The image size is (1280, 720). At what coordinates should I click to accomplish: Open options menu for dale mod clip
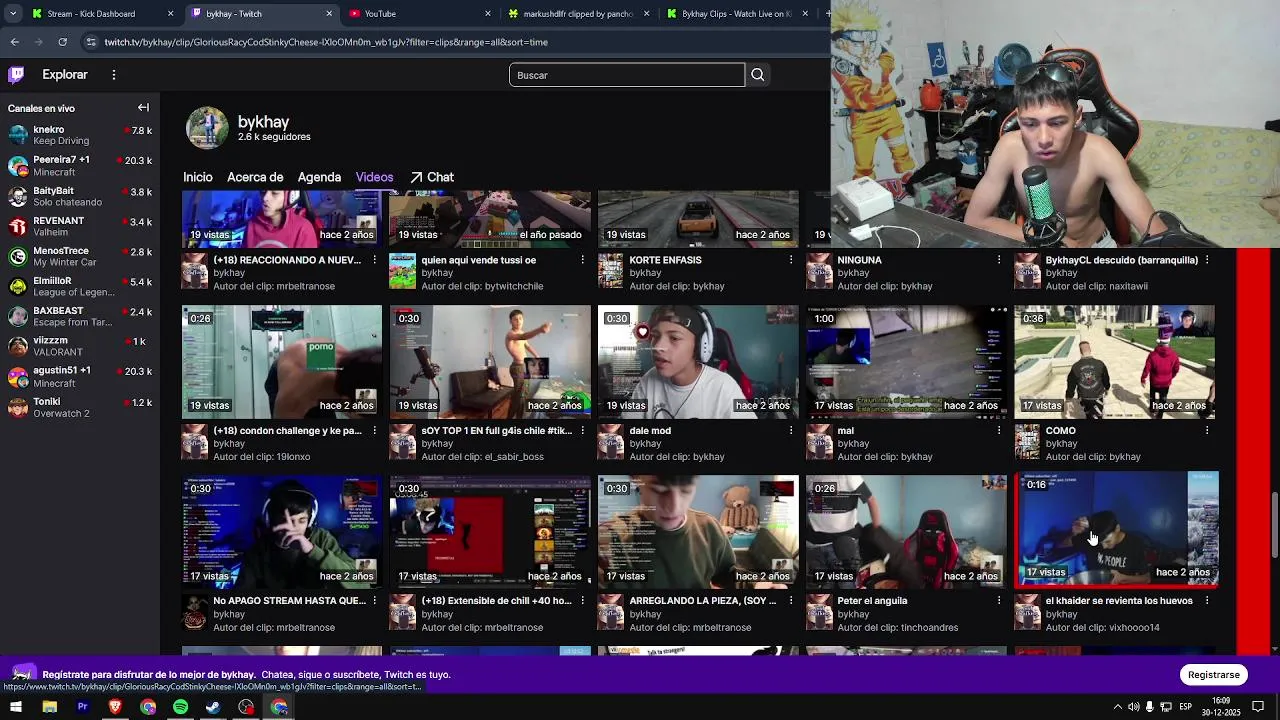(790, 431)
